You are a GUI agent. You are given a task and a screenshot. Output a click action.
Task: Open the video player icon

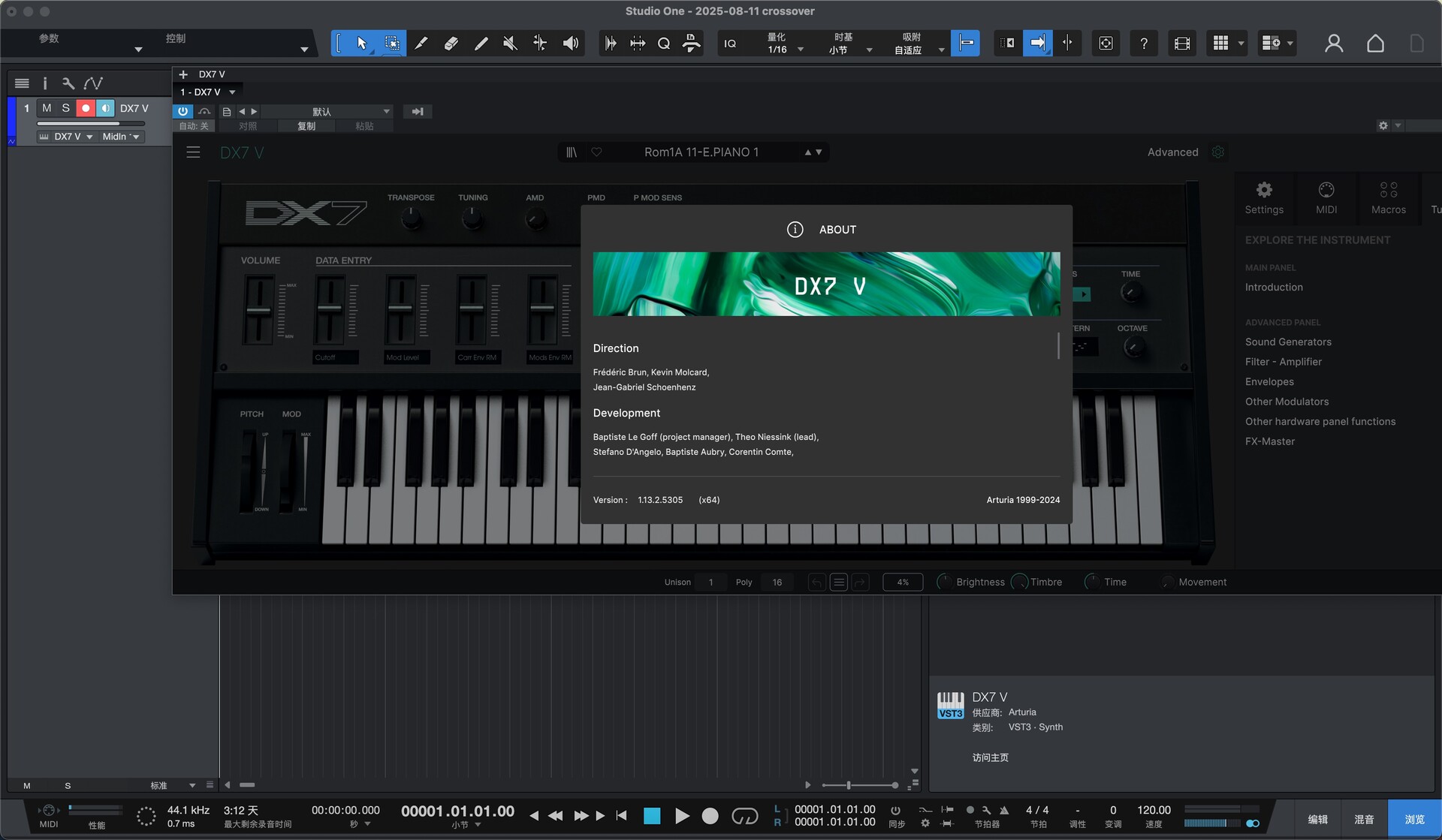tap(1182, 44)
